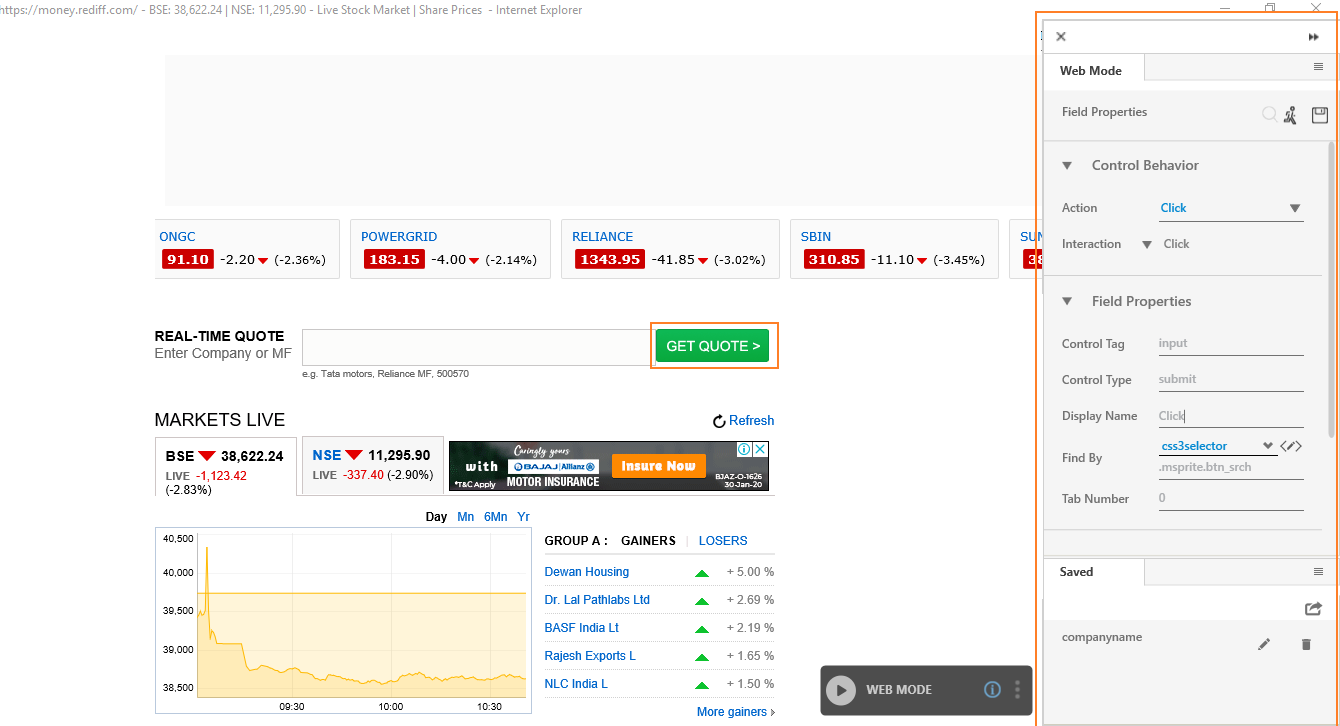Focus the Display Name text field
Viewport: 1340px width, 726px height.
tap(1231, 415)
